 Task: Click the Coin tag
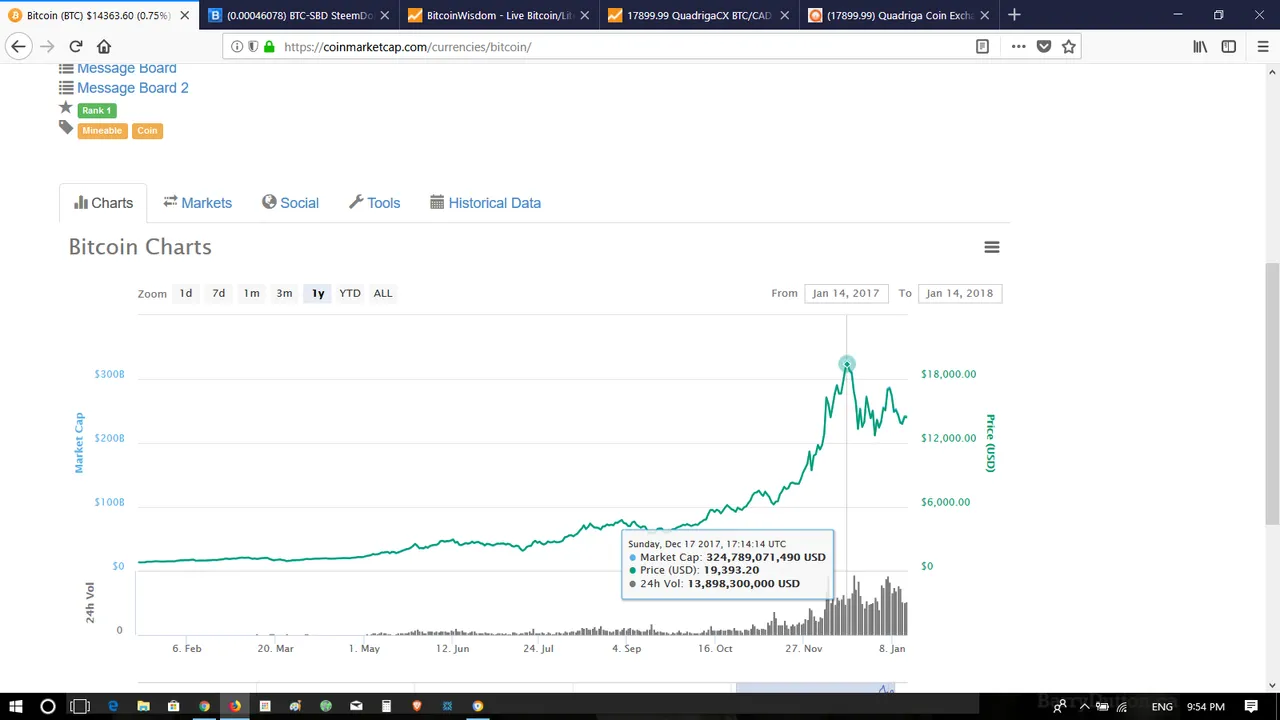click(x=147, y=130)
